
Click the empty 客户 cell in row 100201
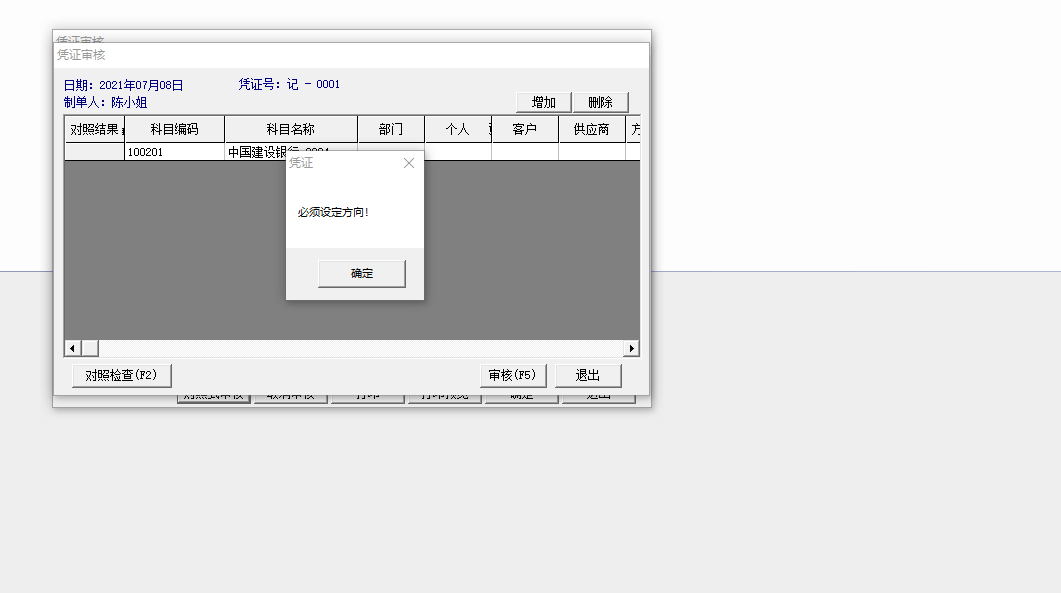click(x=524, y=152)
